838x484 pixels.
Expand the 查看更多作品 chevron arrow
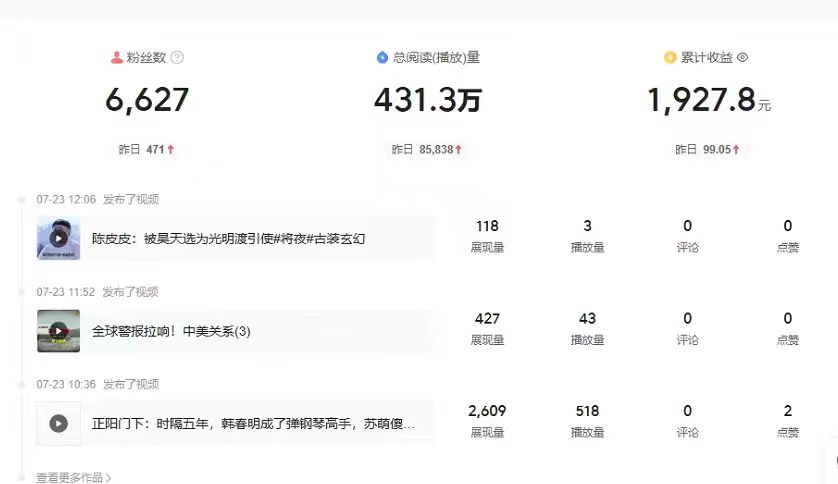point(108,478)
